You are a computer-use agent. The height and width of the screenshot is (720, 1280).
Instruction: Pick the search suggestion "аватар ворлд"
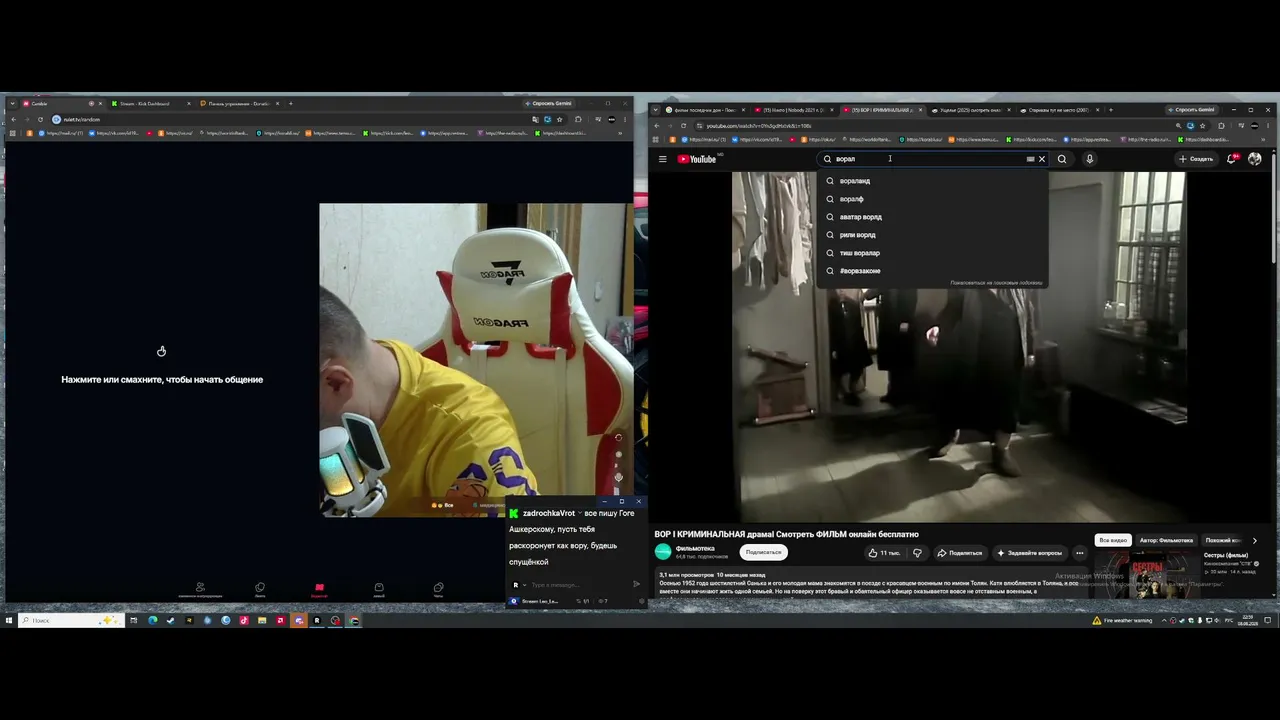click(933, 217)
